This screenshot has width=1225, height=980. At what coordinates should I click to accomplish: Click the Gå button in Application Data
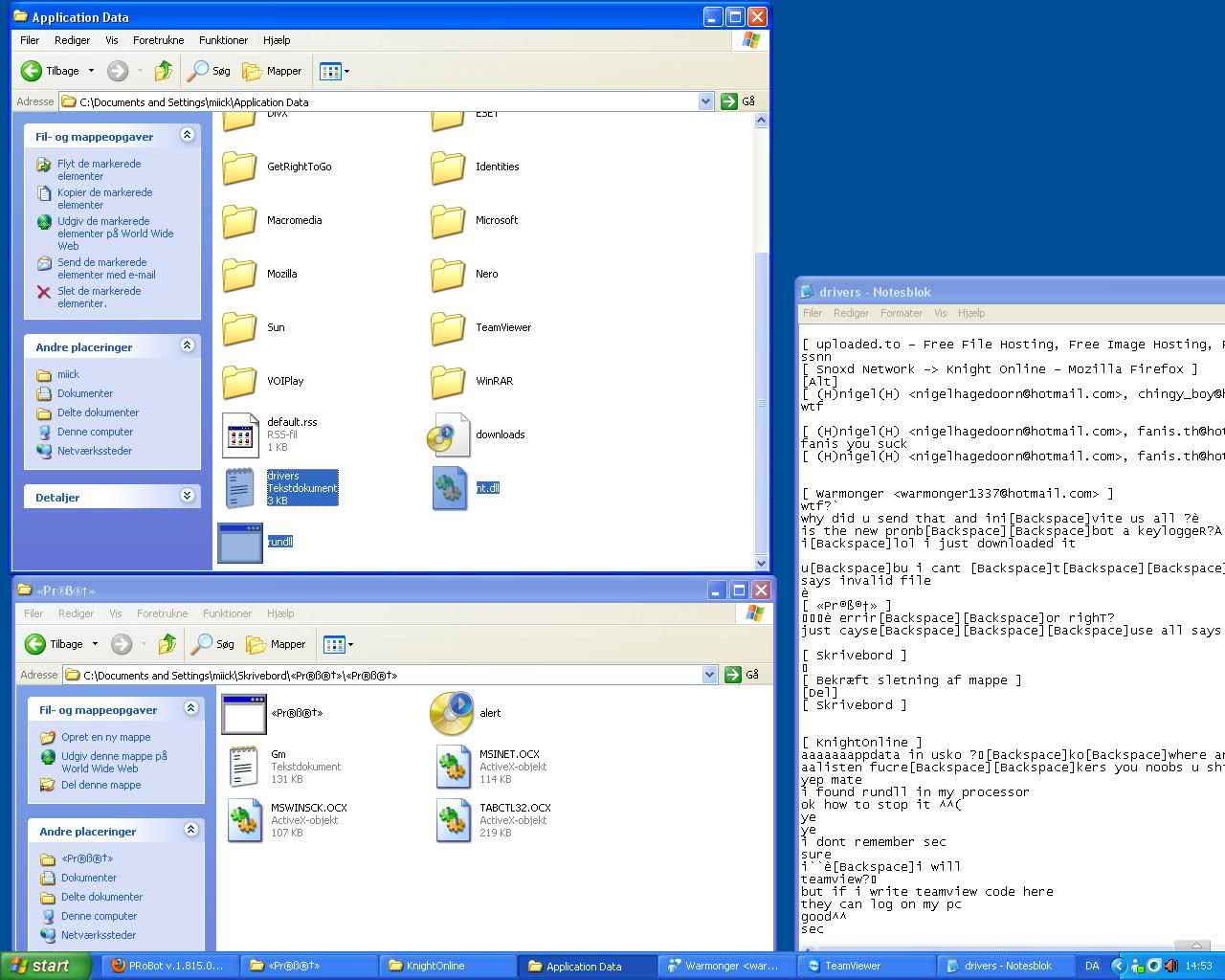click(x=738, y=101)
